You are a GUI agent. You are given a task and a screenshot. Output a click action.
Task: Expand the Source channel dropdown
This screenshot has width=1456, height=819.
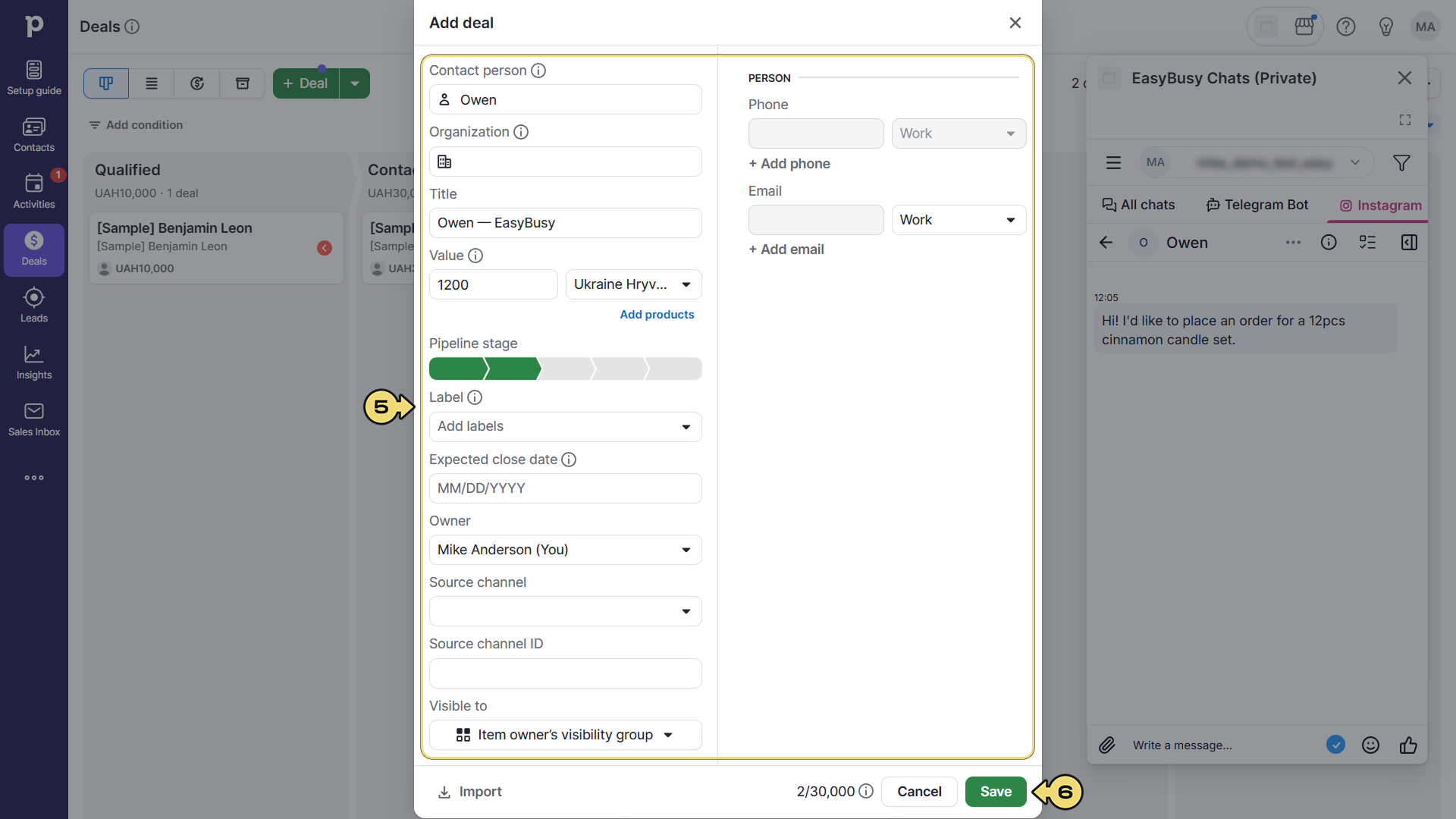click(565, 611)
